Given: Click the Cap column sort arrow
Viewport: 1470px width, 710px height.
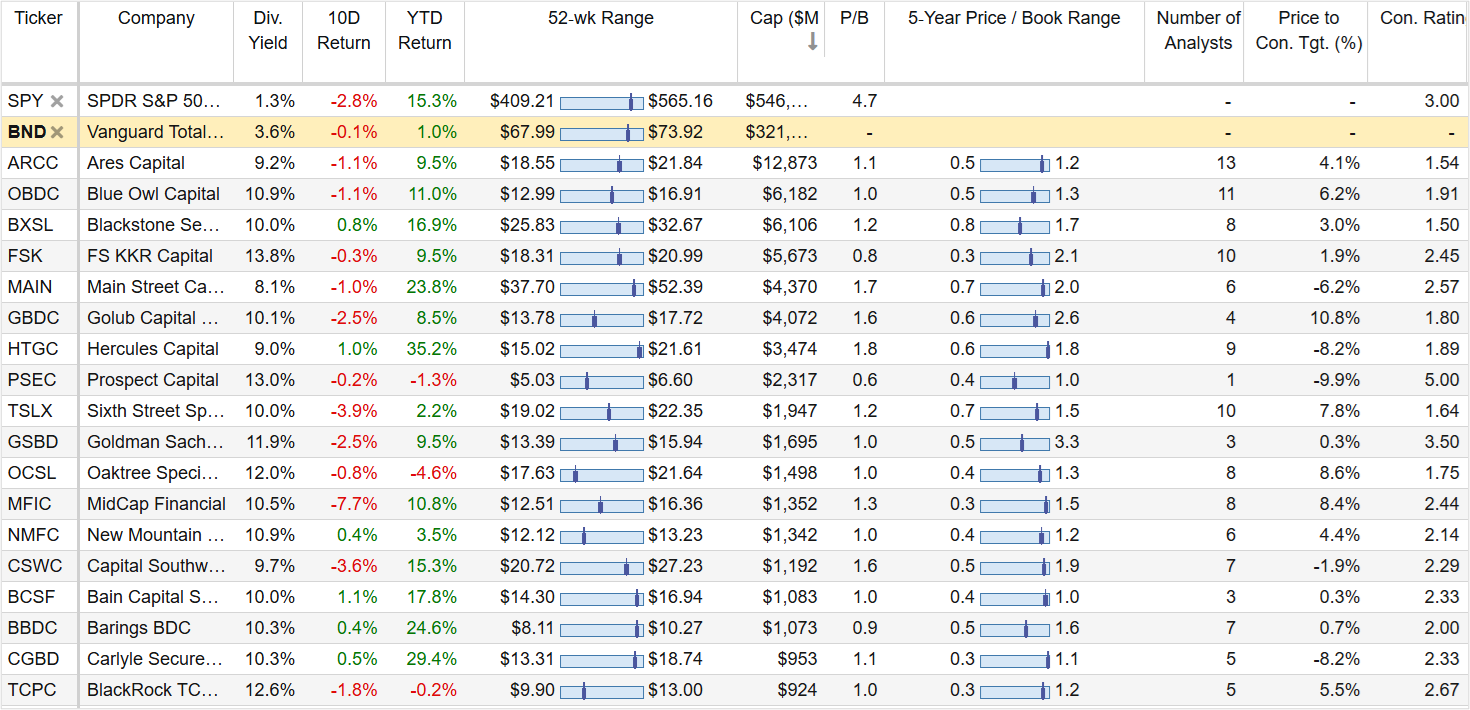Looking at the screenshot, I should 813,41.
